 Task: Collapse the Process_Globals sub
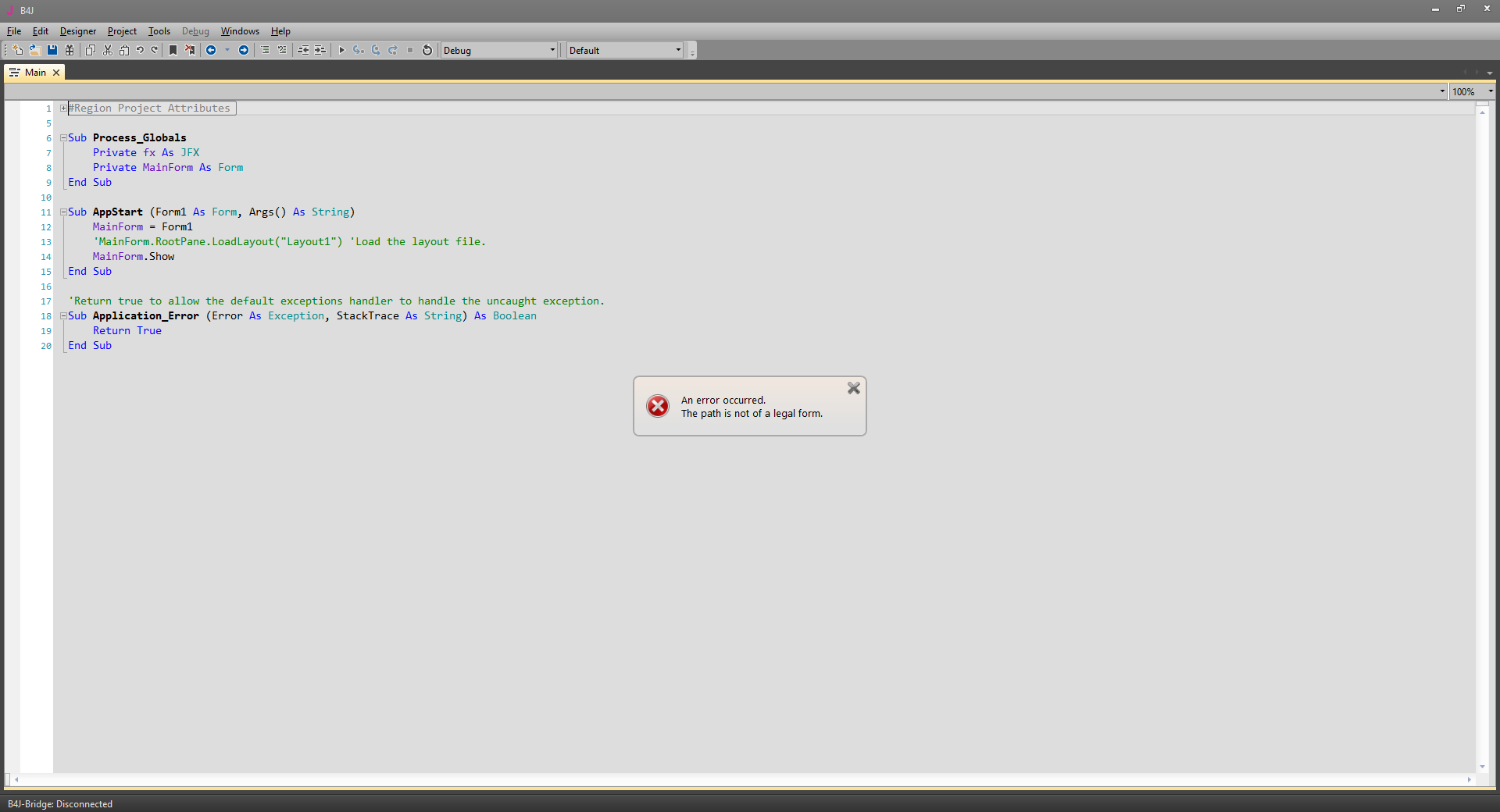point(63,138)
